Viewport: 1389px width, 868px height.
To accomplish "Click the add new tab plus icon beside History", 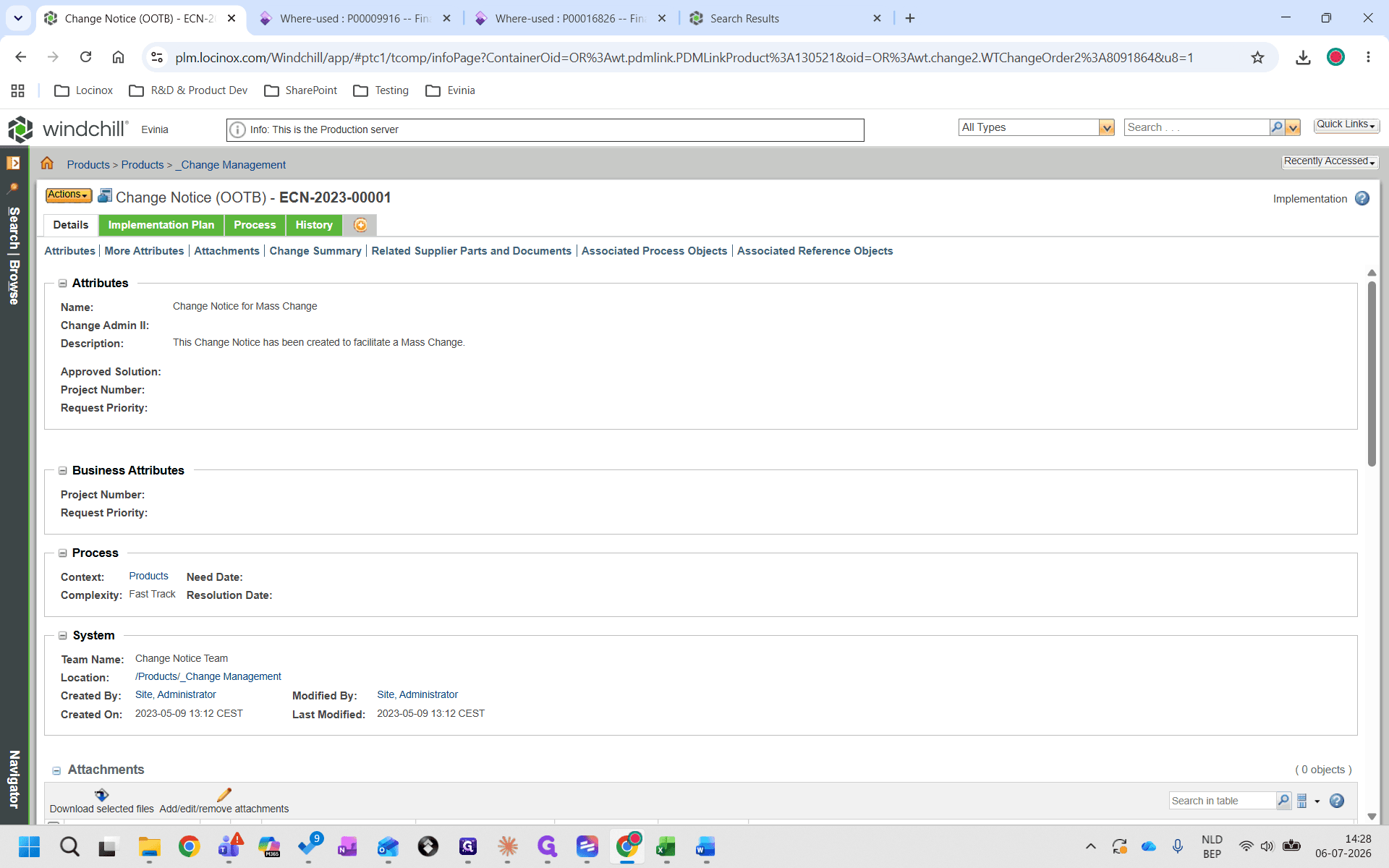I will coord(360,225).
